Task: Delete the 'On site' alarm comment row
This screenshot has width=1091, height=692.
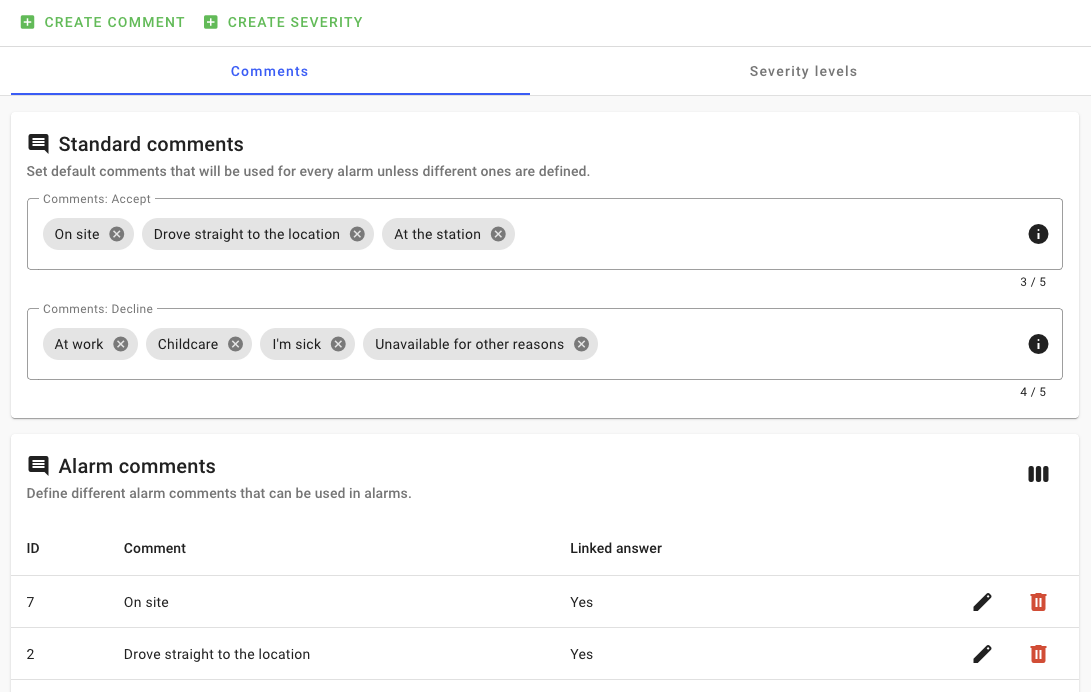Action: coord(1038,602)
